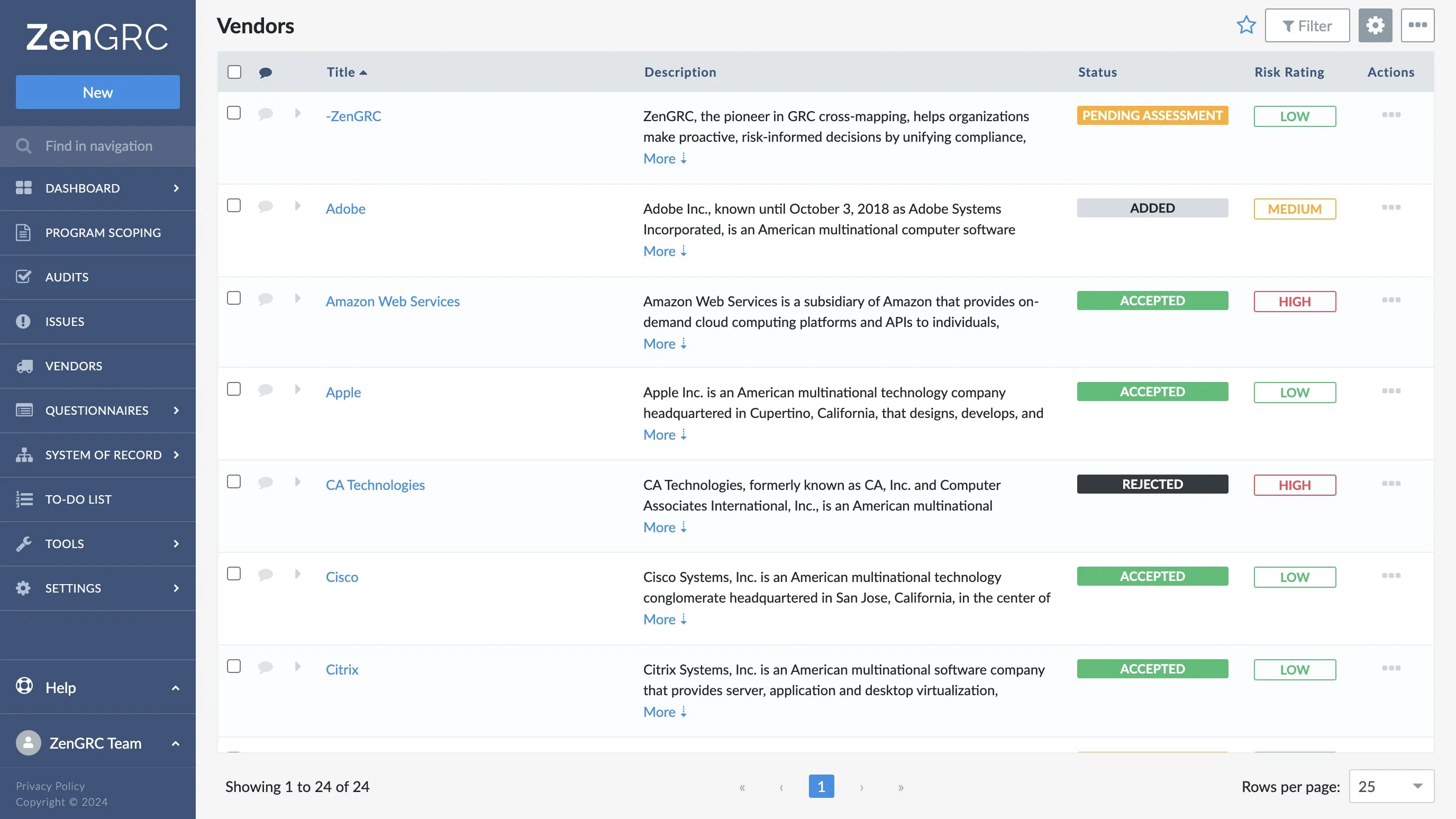The height and width of the screenshot is (819, 1456).
Task: Open actions menu for Cisco vendor
Action: click(x=1391, y=576)
